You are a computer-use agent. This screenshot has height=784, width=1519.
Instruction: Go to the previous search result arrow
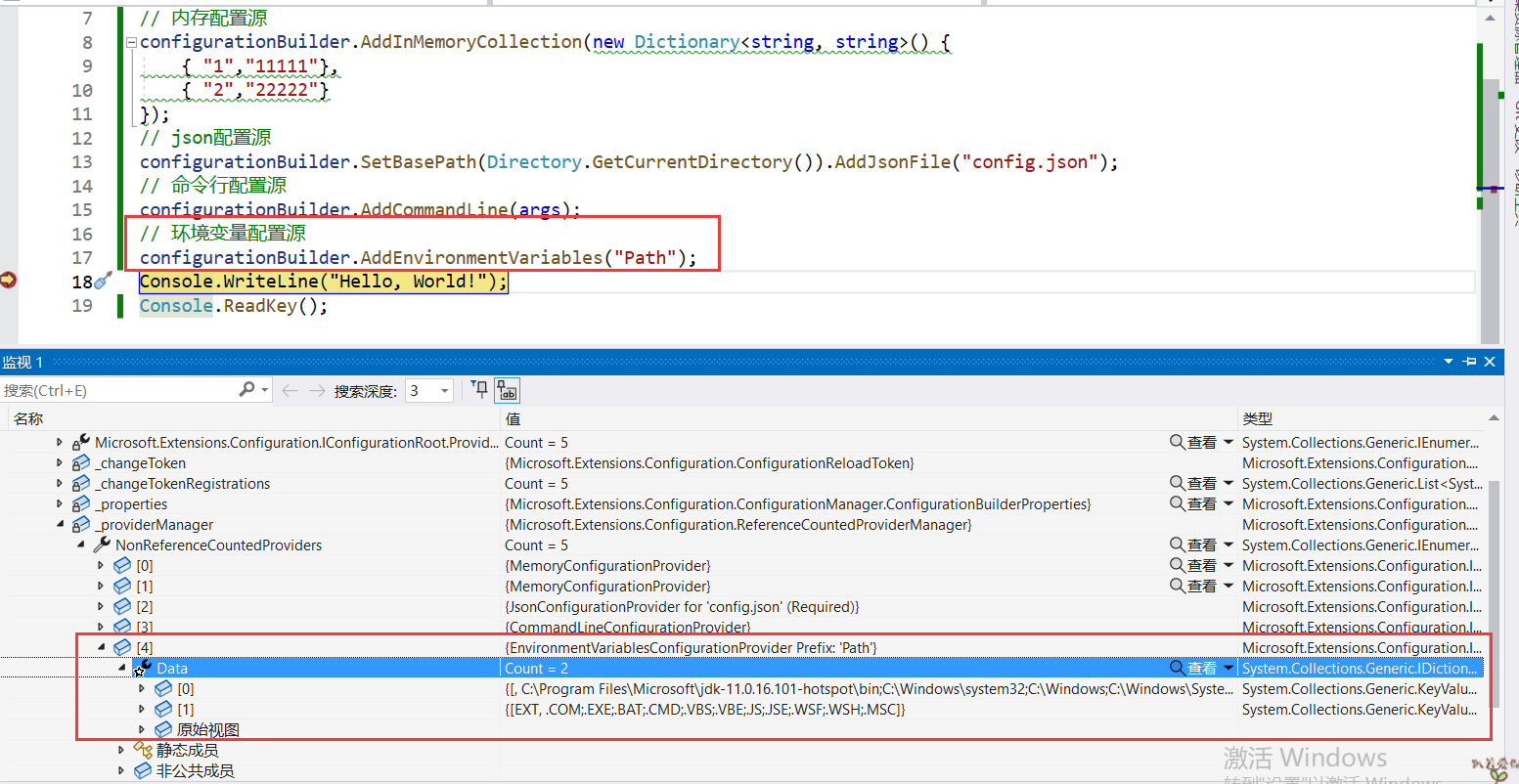click(x=290, y=391)
